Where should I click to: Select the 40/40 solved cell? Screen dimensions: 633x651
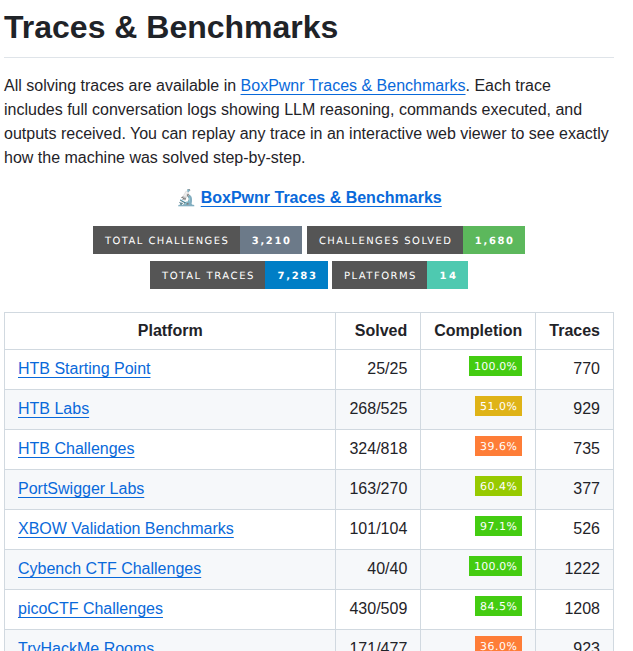[x=378, y=569]
